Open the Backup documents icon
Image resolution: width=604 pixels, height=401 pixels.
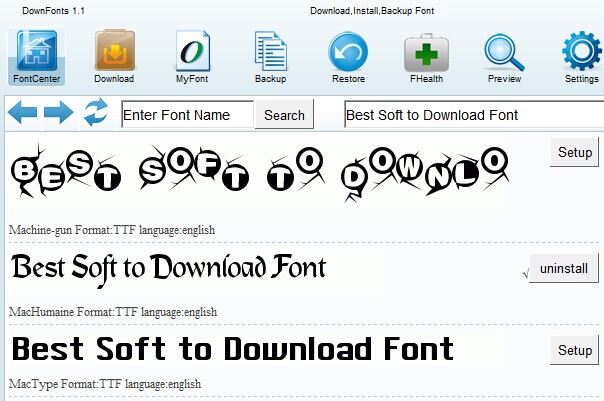point(270,57)
